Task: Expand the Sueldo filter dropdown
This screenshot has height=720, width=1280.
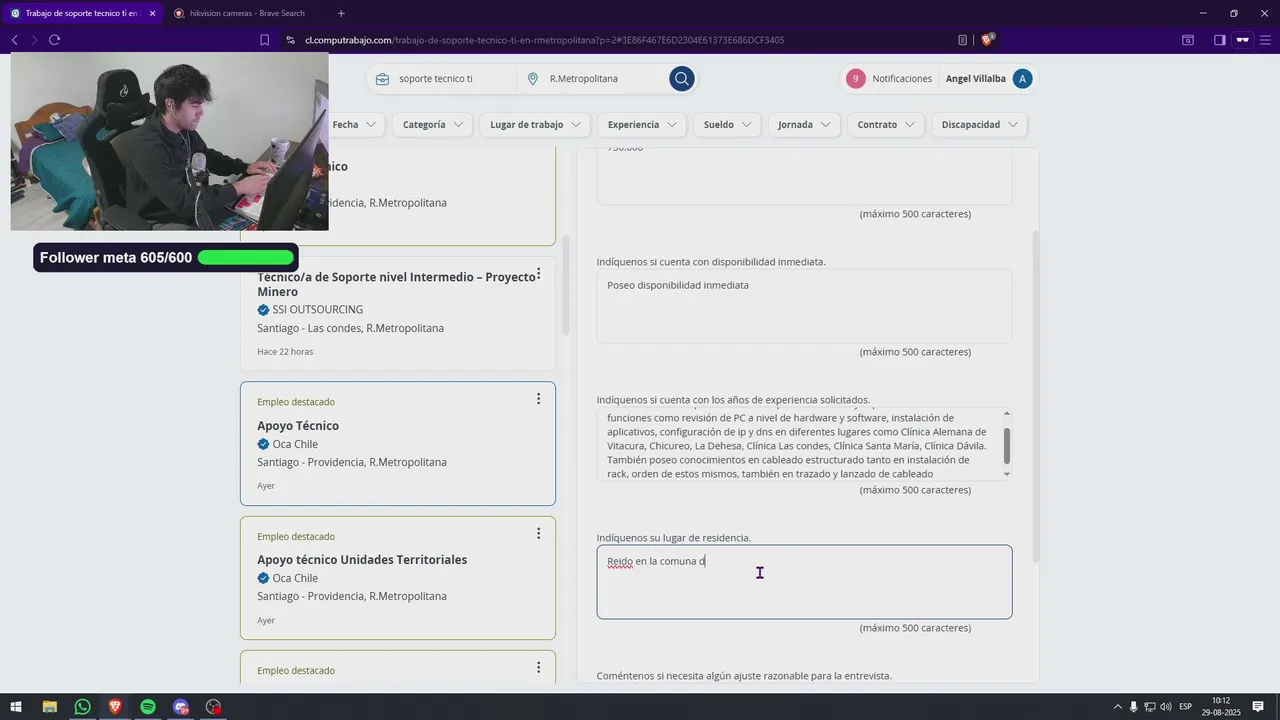Action: pos(728,124)
